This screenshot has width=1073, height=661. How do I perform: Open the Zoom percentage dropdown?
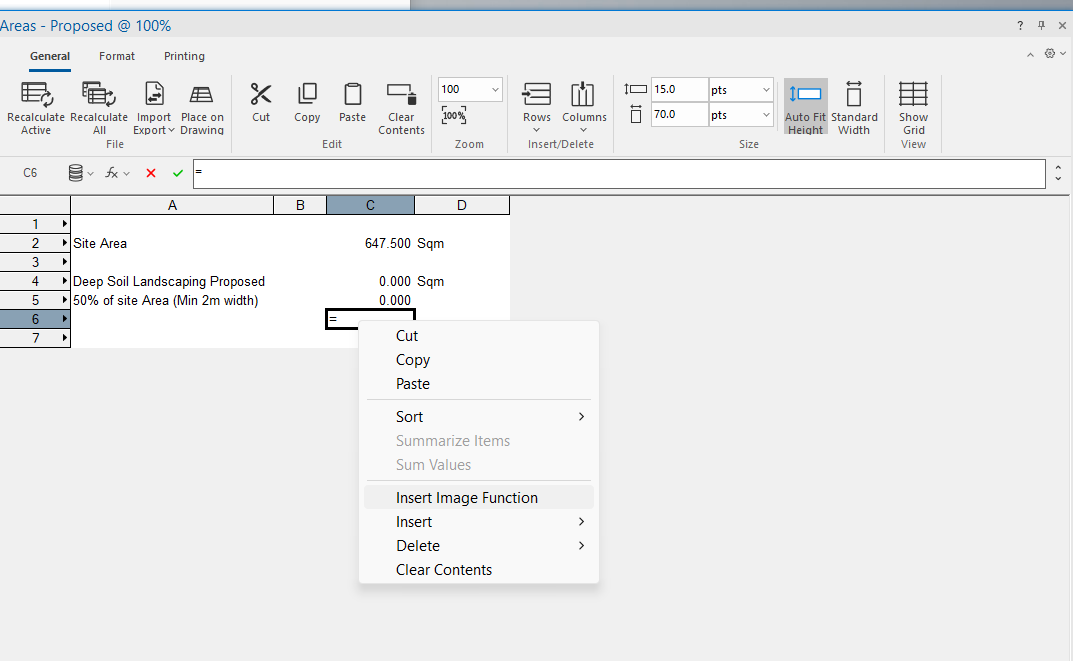(495, 89)
